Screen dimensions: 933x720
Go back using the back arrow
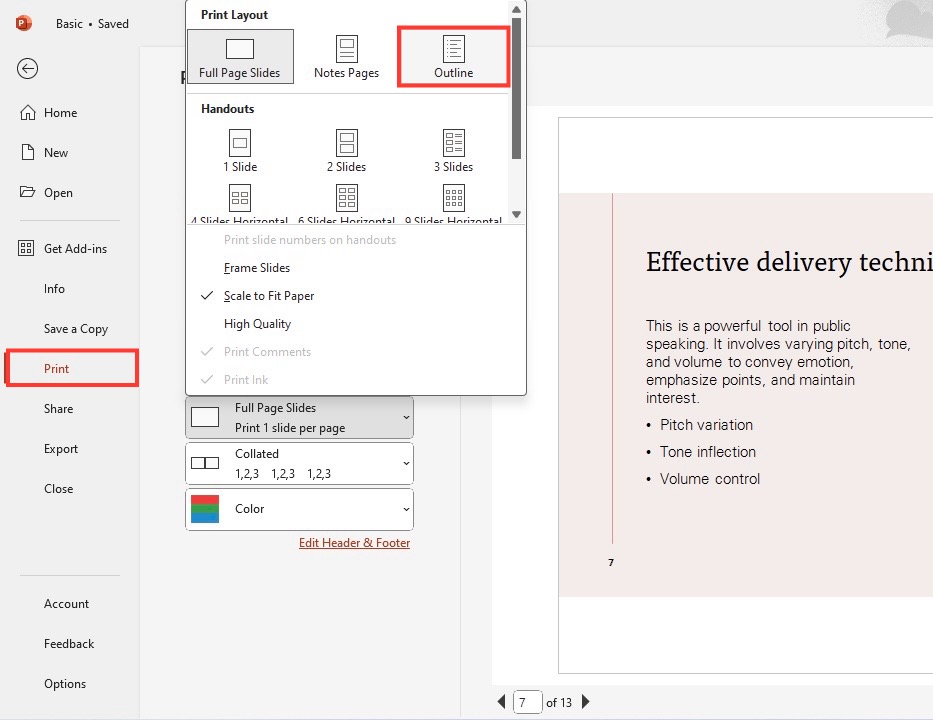coord(27,68)
